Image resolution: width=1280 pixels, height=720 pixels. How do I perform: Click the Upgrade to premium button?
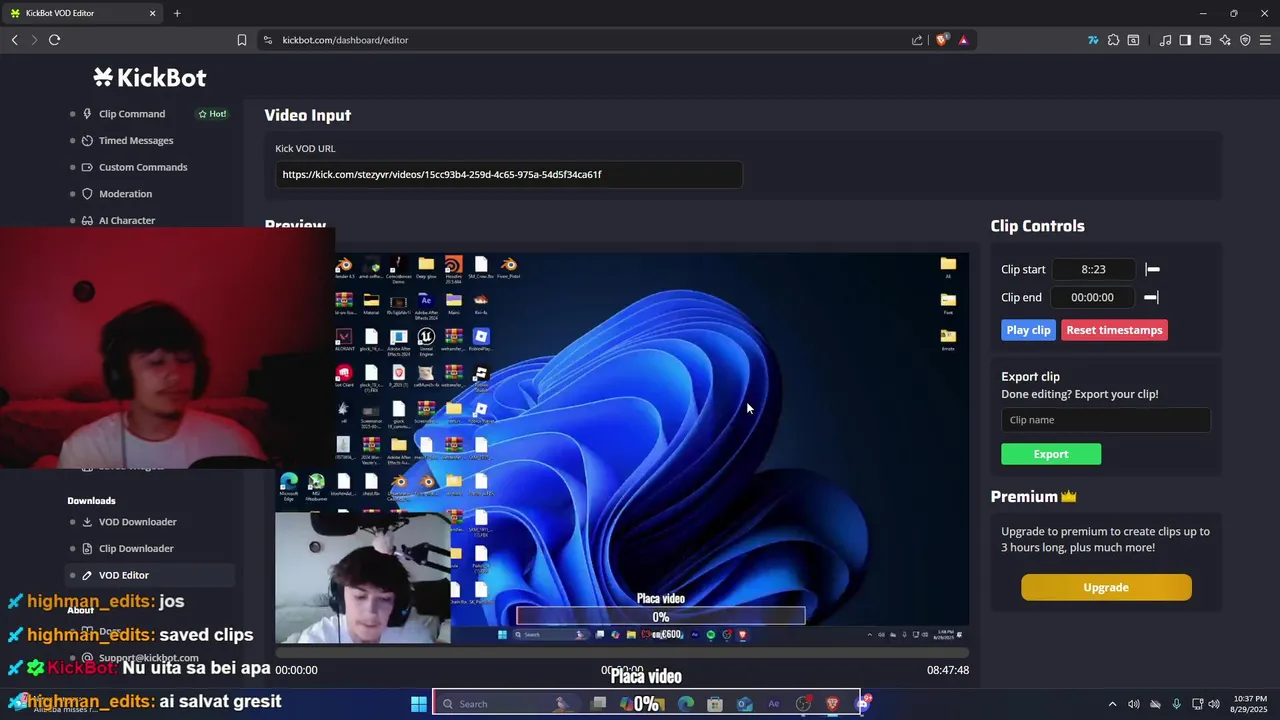tap(1106, 588)
